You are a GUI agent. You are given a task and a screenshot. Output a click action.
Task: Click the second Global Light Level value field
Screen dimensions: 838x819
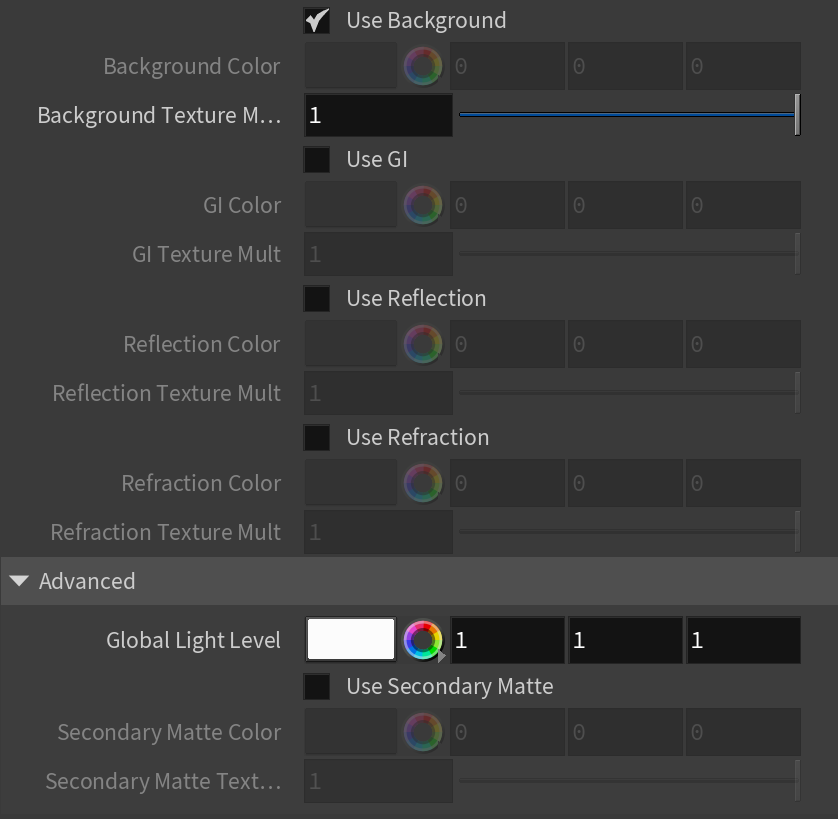pyautogui.click(x=625, y=640)
